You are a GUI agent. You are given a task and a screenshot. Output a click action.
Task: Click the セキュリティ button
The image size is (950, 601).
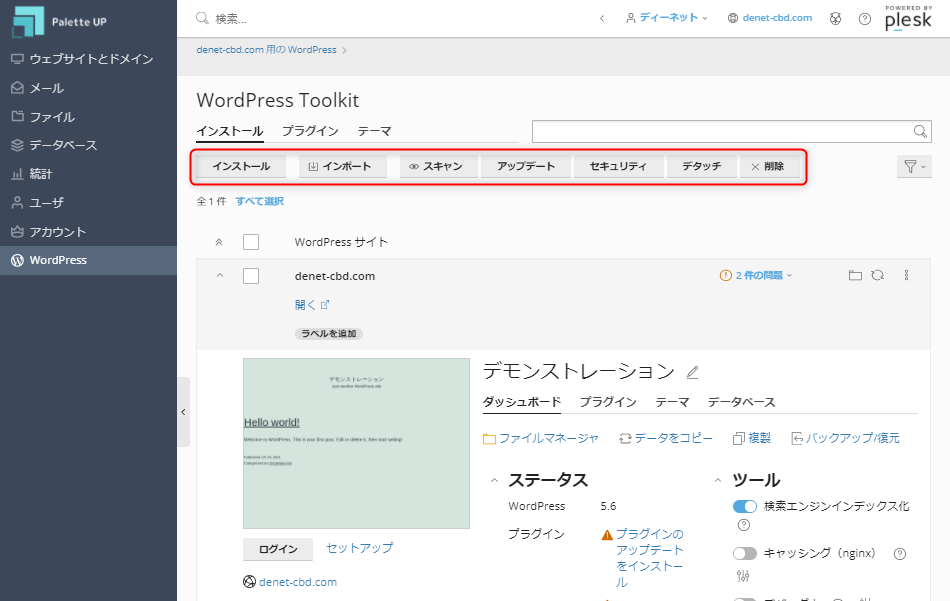[618, 166]
